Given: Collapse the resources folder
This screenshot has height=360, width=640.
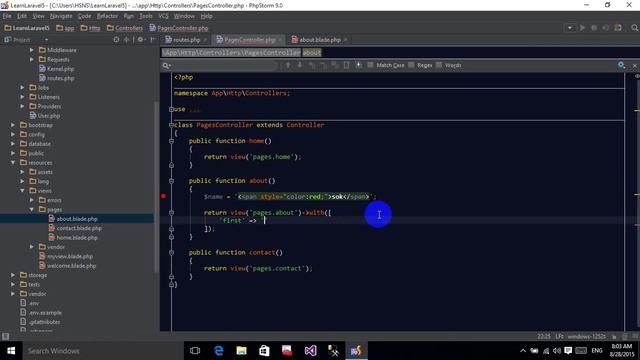Looking at the screenshot, I should point(13,162).
